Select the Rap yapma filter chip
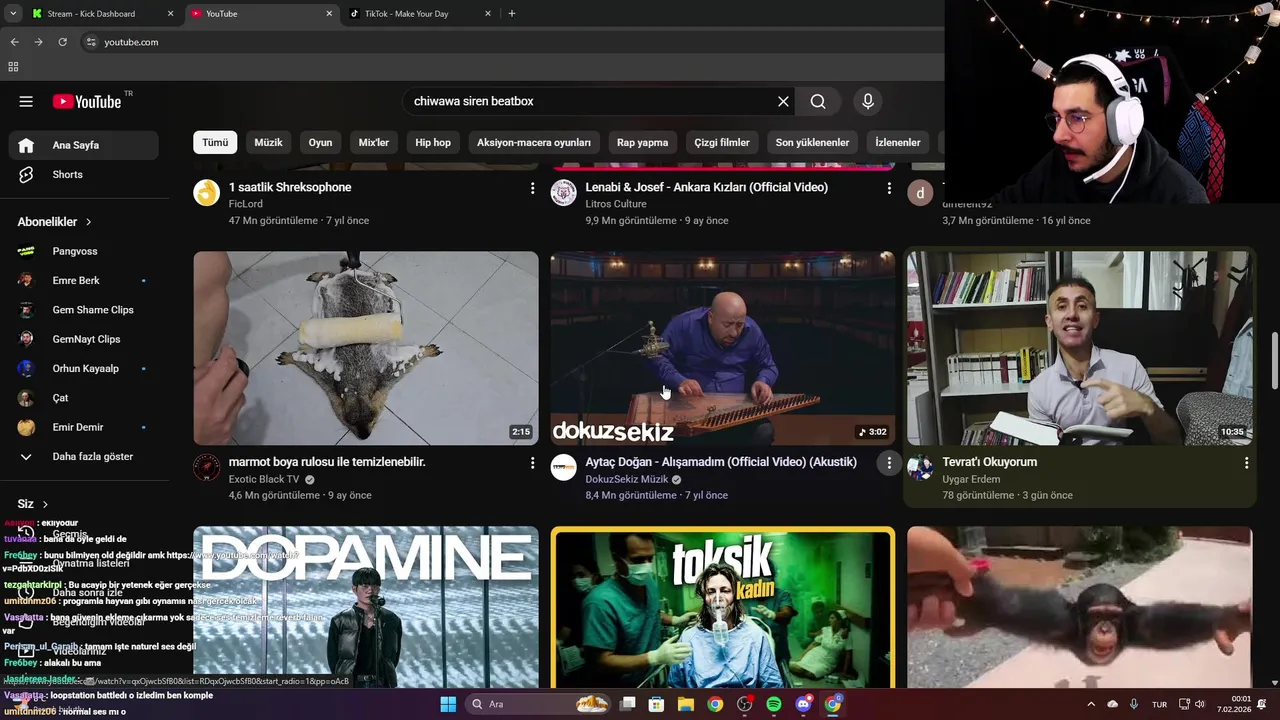Screen dimensions: 1280x720 coord(642,142)
